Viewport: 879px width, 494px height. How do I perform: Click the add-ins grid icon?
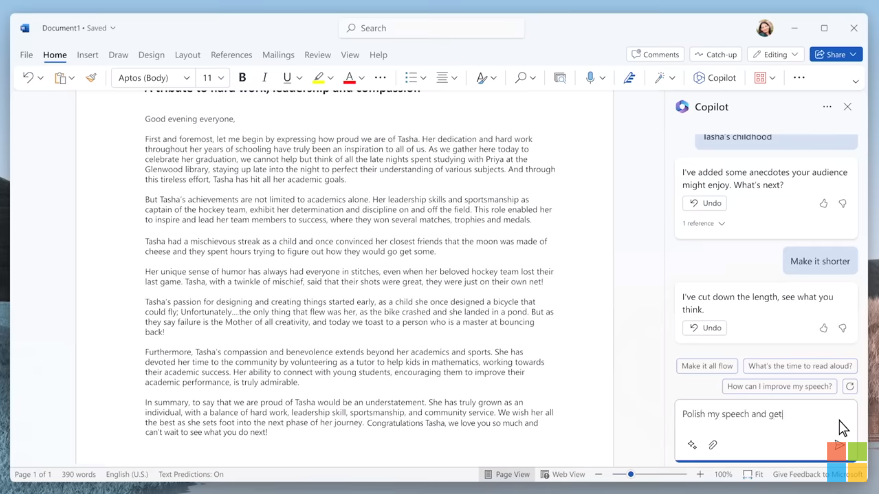760,78
